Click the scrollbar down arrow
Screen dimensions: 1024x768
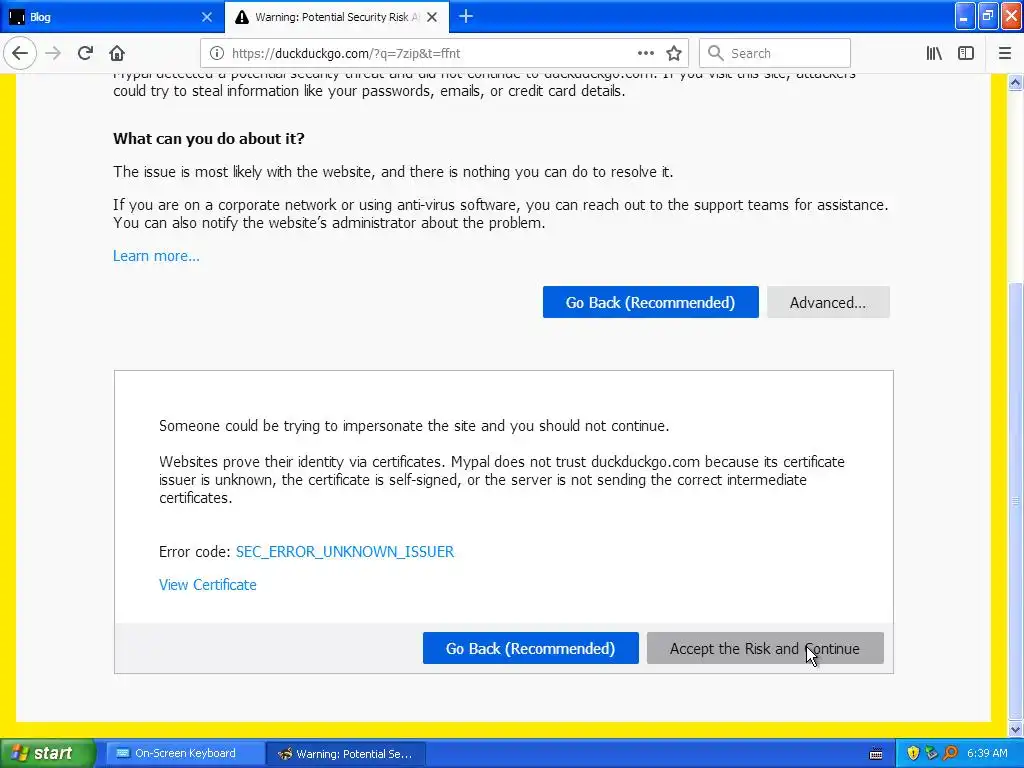click(x=1016, y=729)
